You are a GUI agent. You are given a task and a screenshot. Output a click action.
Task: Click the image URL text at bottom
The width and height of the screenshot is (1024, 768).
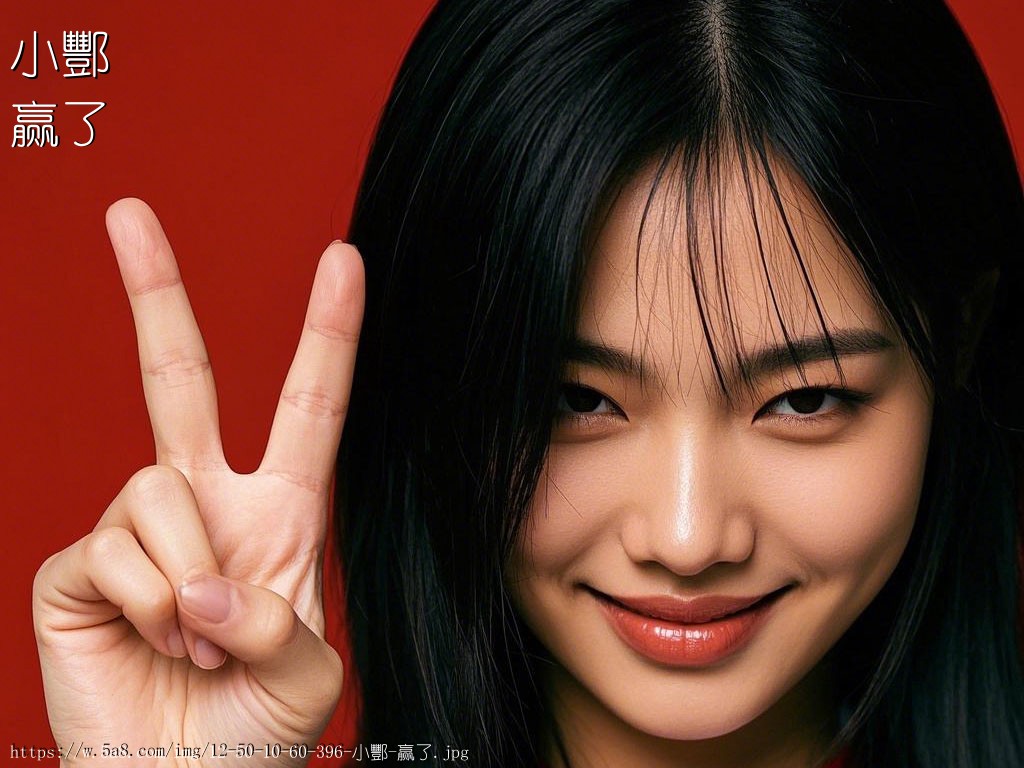(x=238, y=752)
